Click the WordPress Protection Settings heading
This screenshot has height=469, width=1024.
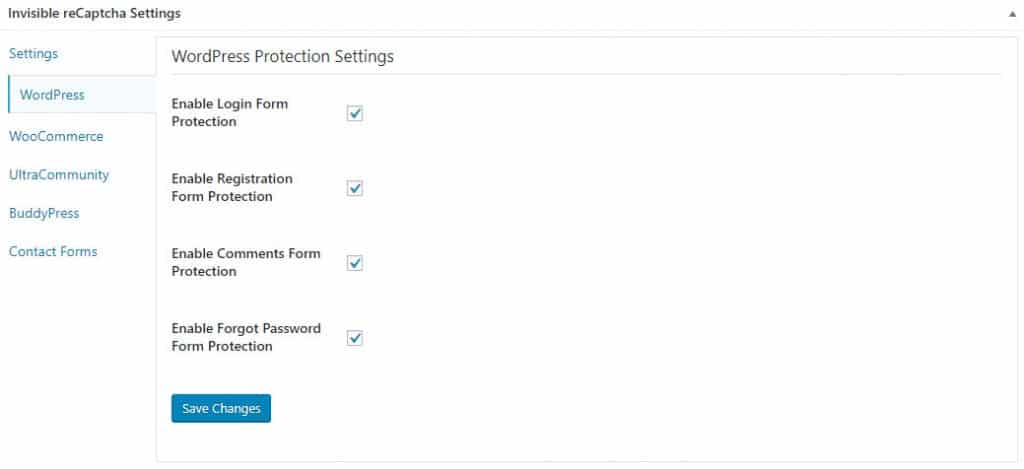[x=283, y=56]
